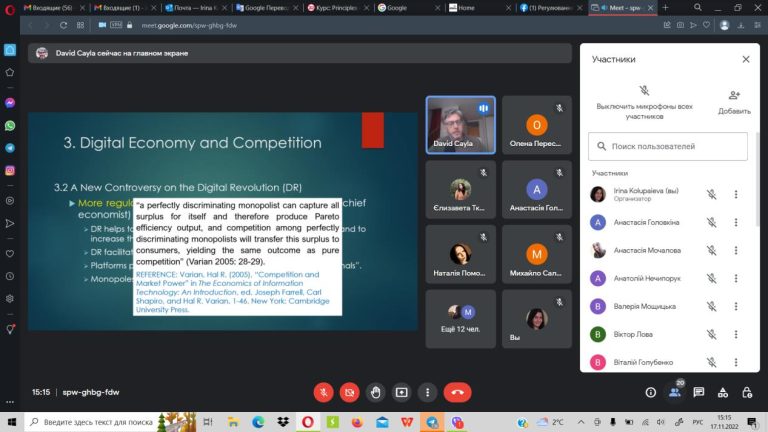Mute Віктор Лова's microphone in list
Viewport: 768px width, 432px height.
[712, 334]
